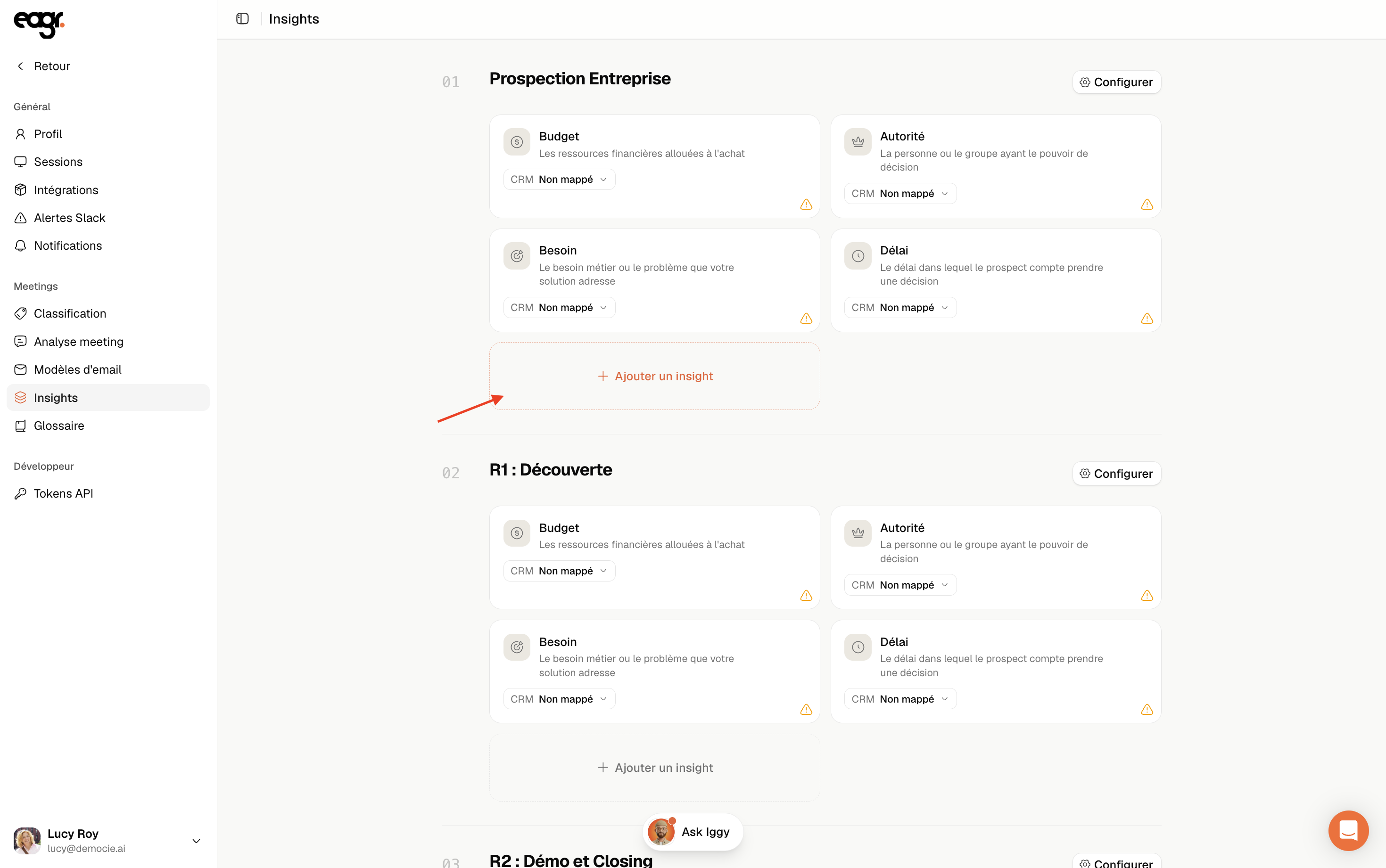Open CRM dropdown on Prospection Délai
Image resolution: width=1386 pixels, height=868 pixels.
pos(900,308)
